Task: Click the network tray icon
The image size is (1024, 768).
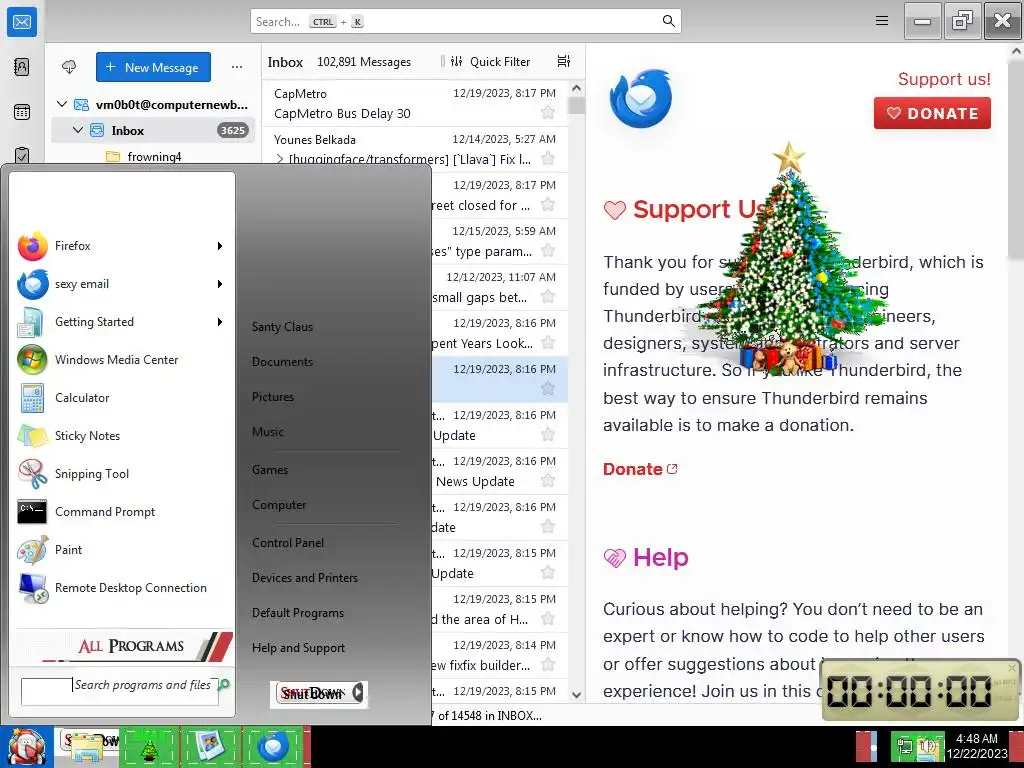Action: [904, 746]
